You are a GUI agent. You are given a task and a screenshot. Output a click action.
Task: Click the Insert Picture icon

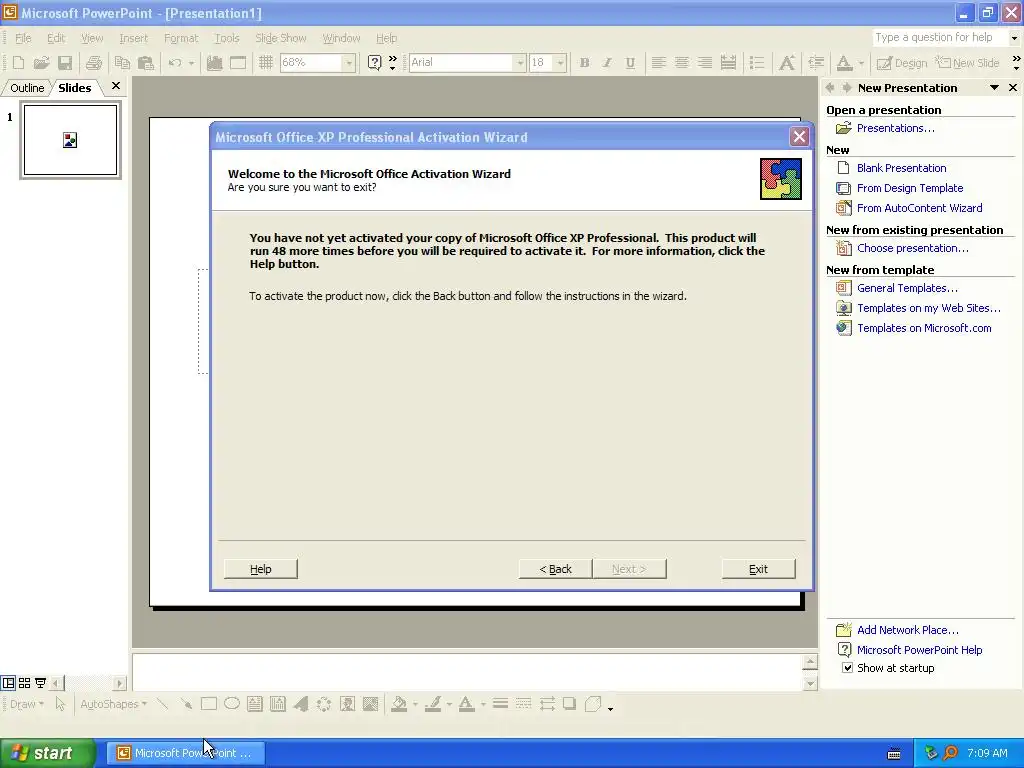[370, 704]
